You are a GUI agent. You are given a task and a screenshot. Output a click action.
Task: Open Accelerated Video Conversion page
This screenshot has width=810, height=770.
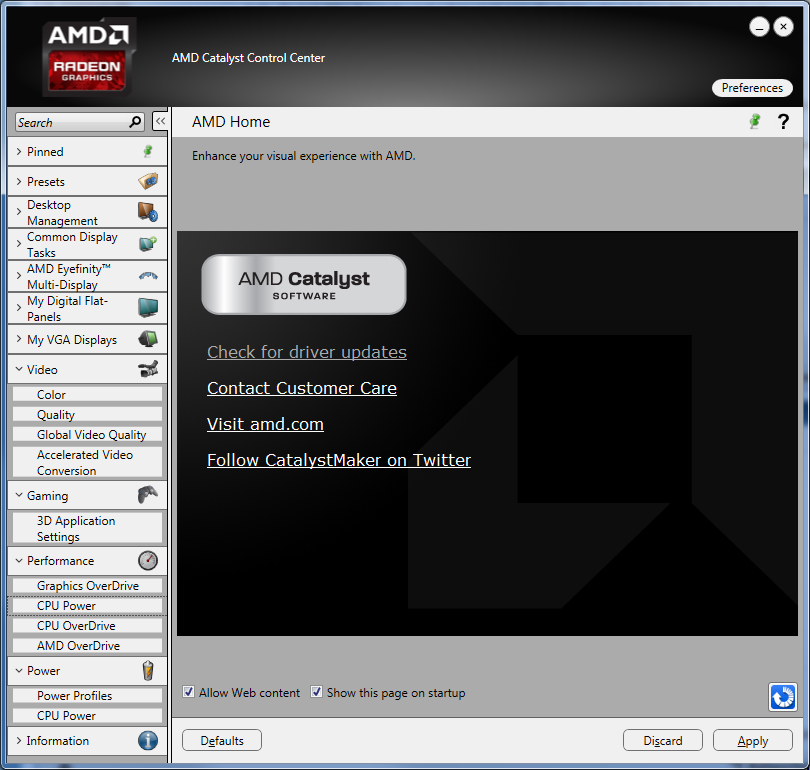(x=87, y=462)
